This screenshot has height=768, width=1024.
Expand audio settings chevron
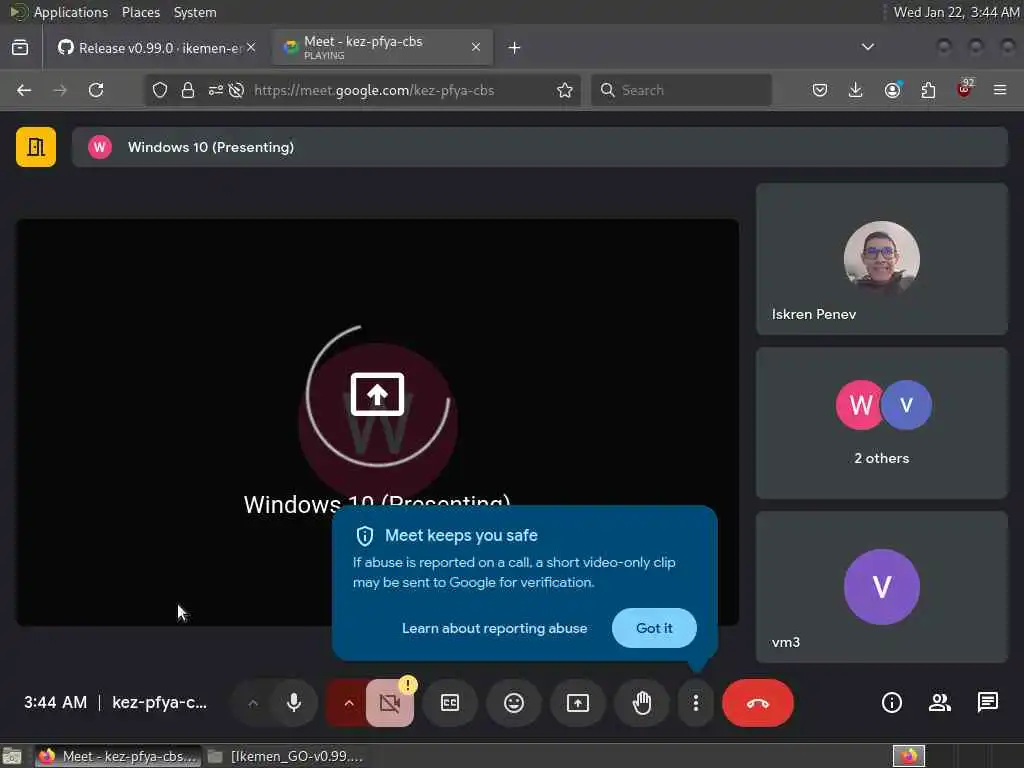click(x=253, y=703)
